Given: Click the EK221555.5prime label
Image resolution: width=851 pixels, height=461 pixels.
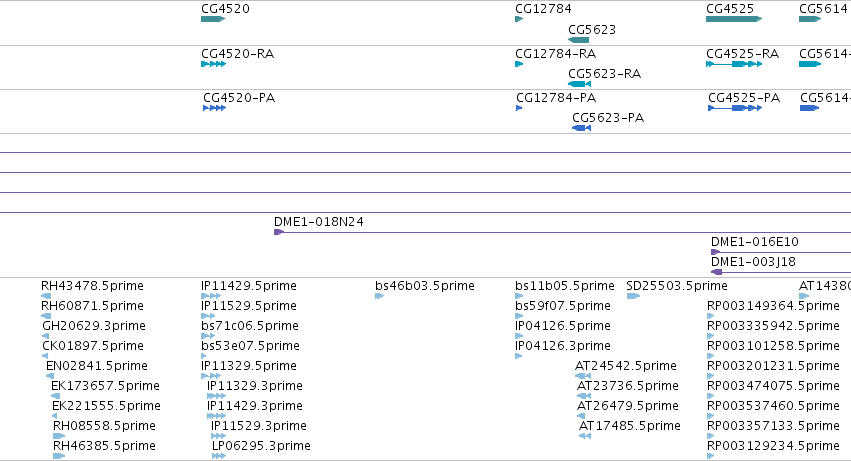Looking at the screenshot, I should pyautogui.click(x=106, y=406).
